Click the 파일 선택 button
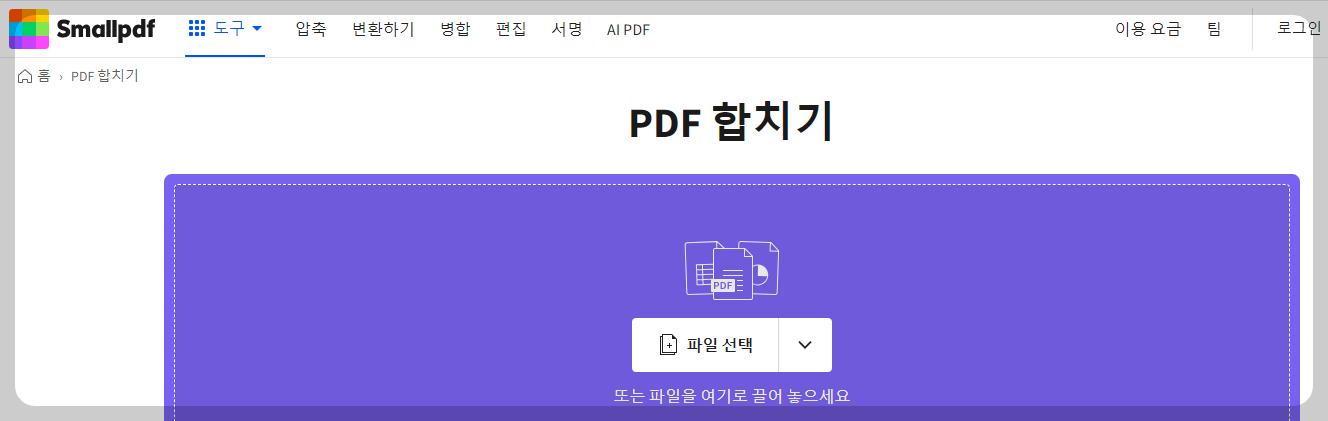1328x421 pixels. pos(705,345)
